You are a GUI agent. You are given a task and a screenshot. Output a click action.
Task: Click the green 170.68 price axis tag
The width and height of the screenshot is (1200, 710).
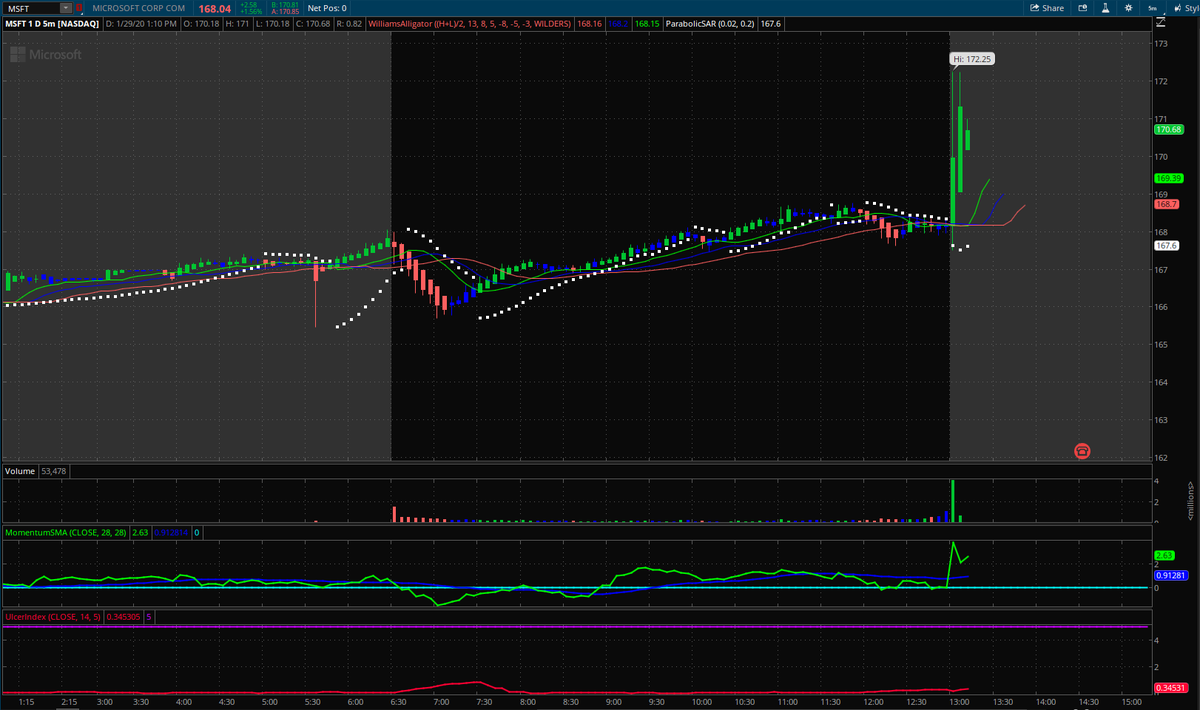1169,129
